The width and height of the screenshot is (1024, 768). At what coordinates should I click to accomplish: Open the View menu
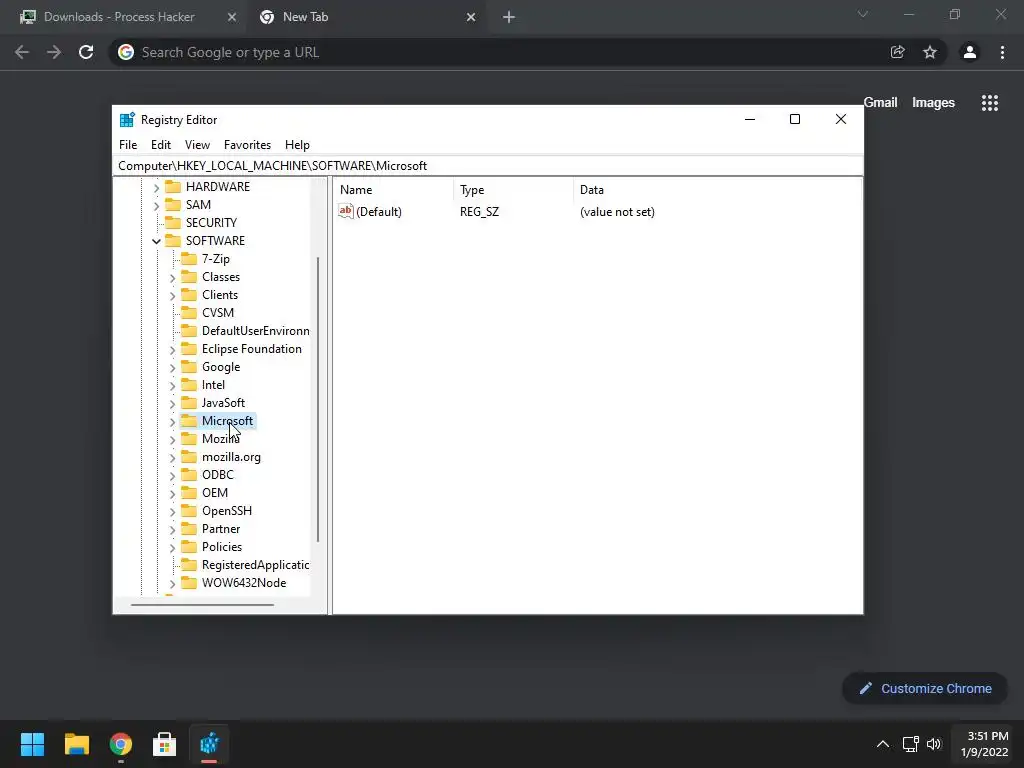pyautogui.click(x=197, y=145)
